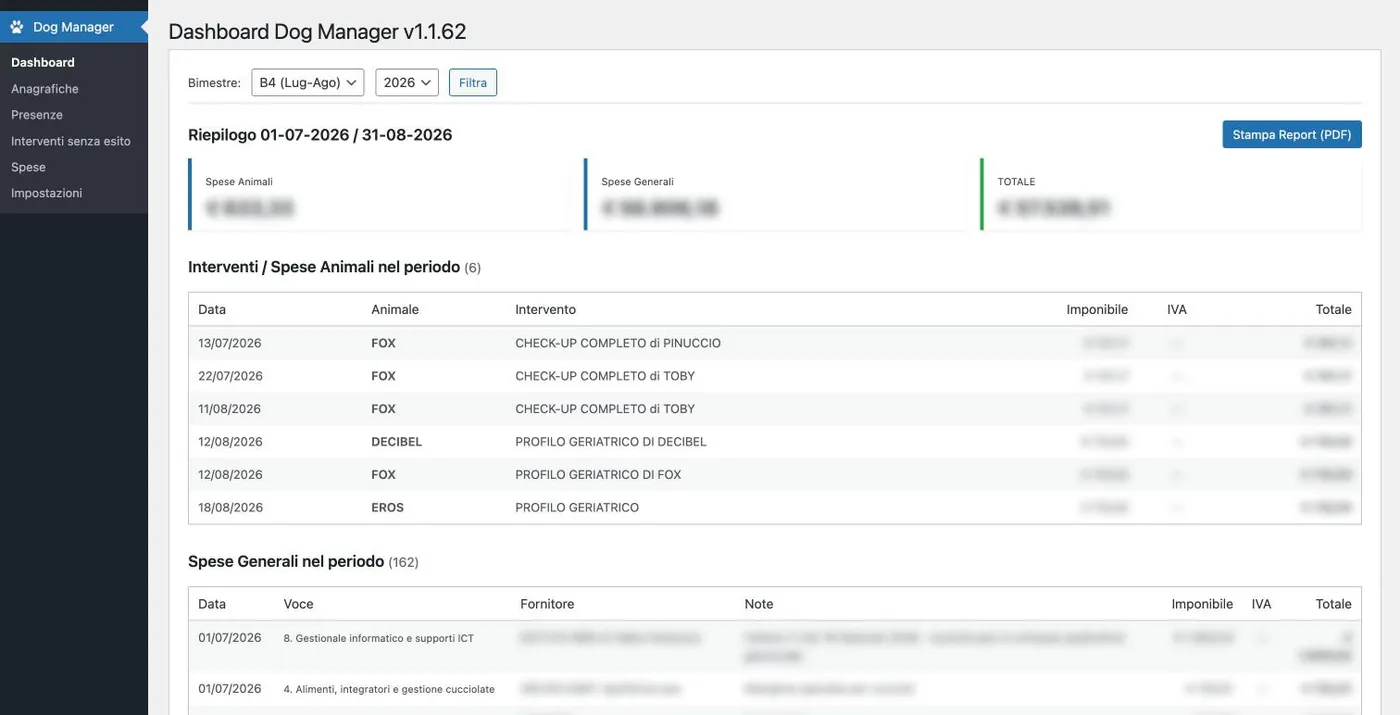Click the Animale column header
The image size is (1400, 715).
pos(395,310)
